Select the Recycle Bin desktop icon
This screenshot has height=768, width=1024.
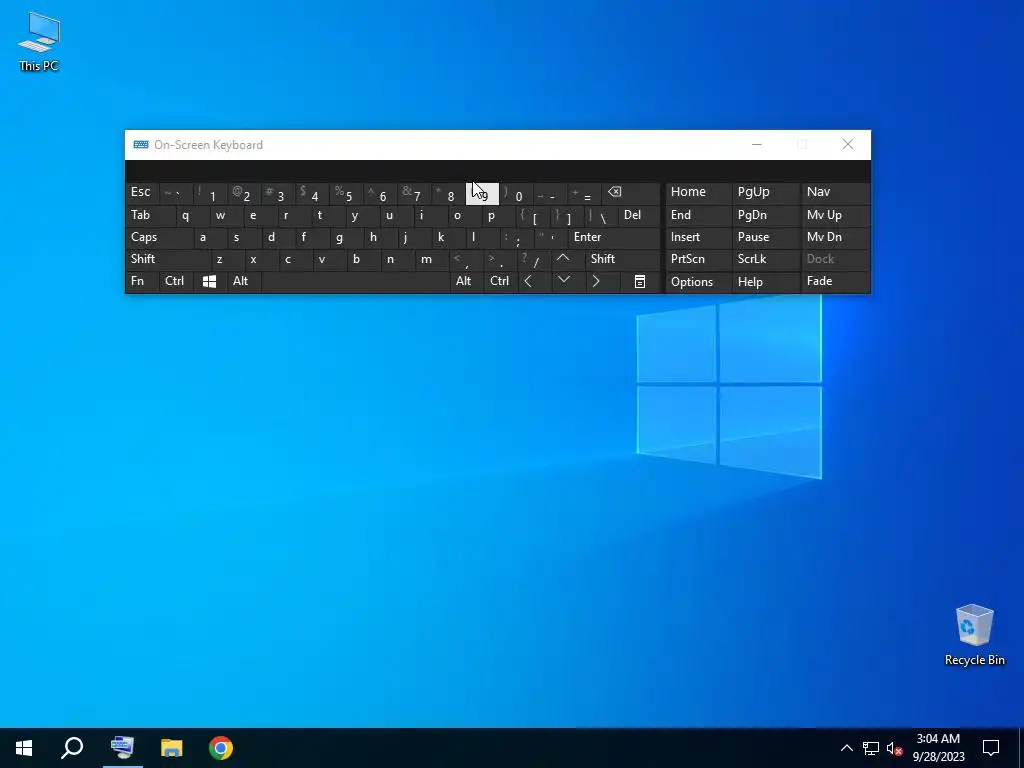coord(974,635)
